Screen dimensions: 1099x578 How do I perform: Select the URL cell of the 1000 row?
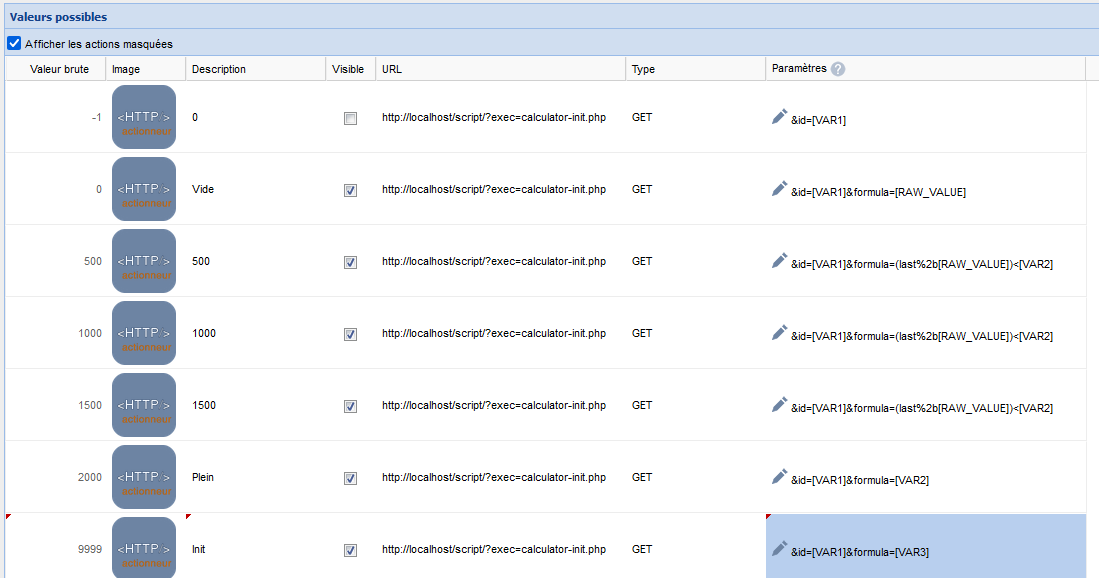(494, 333)
